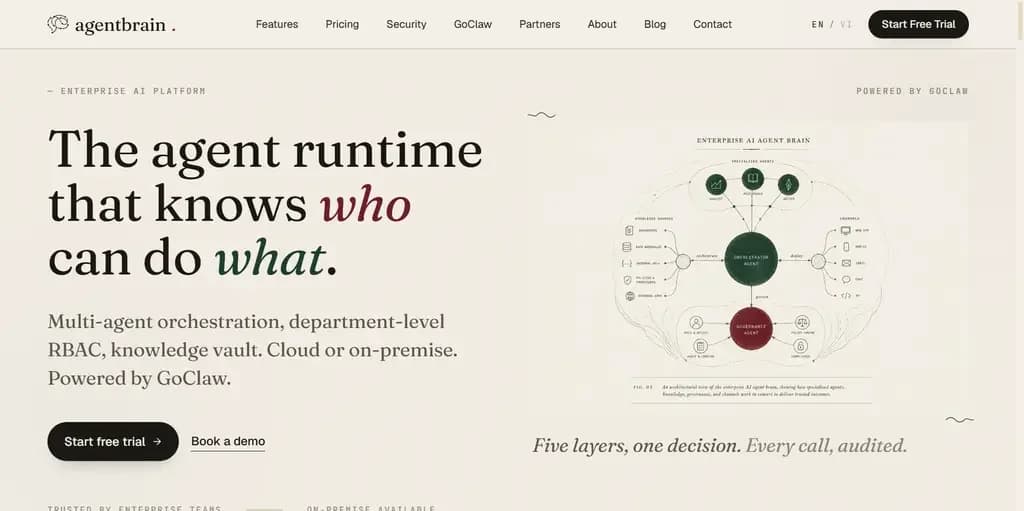Switch language to VI
1024x511 pixels.
(846, 24)
